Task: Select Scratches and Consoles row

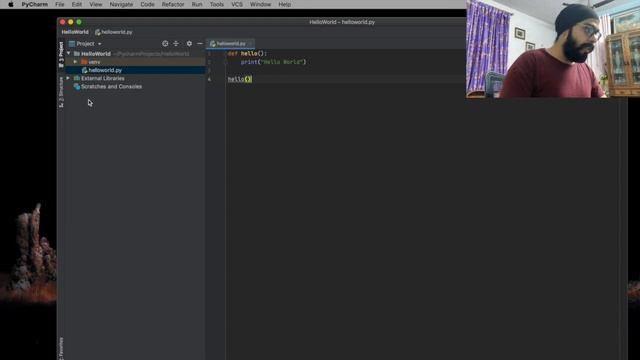Action: (135, 87)
